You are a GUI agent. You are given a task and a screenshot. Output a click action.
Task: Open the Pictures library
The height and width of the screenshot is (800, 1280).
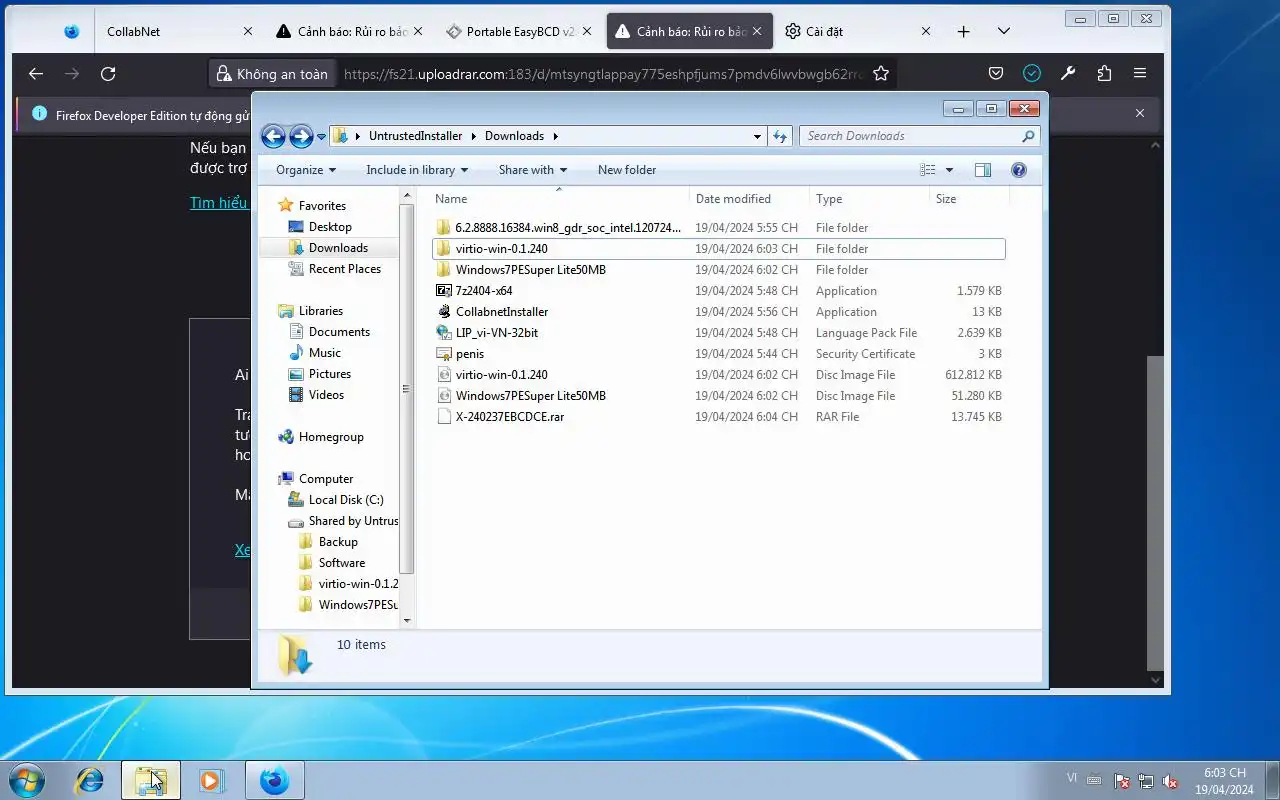[329, 374]
